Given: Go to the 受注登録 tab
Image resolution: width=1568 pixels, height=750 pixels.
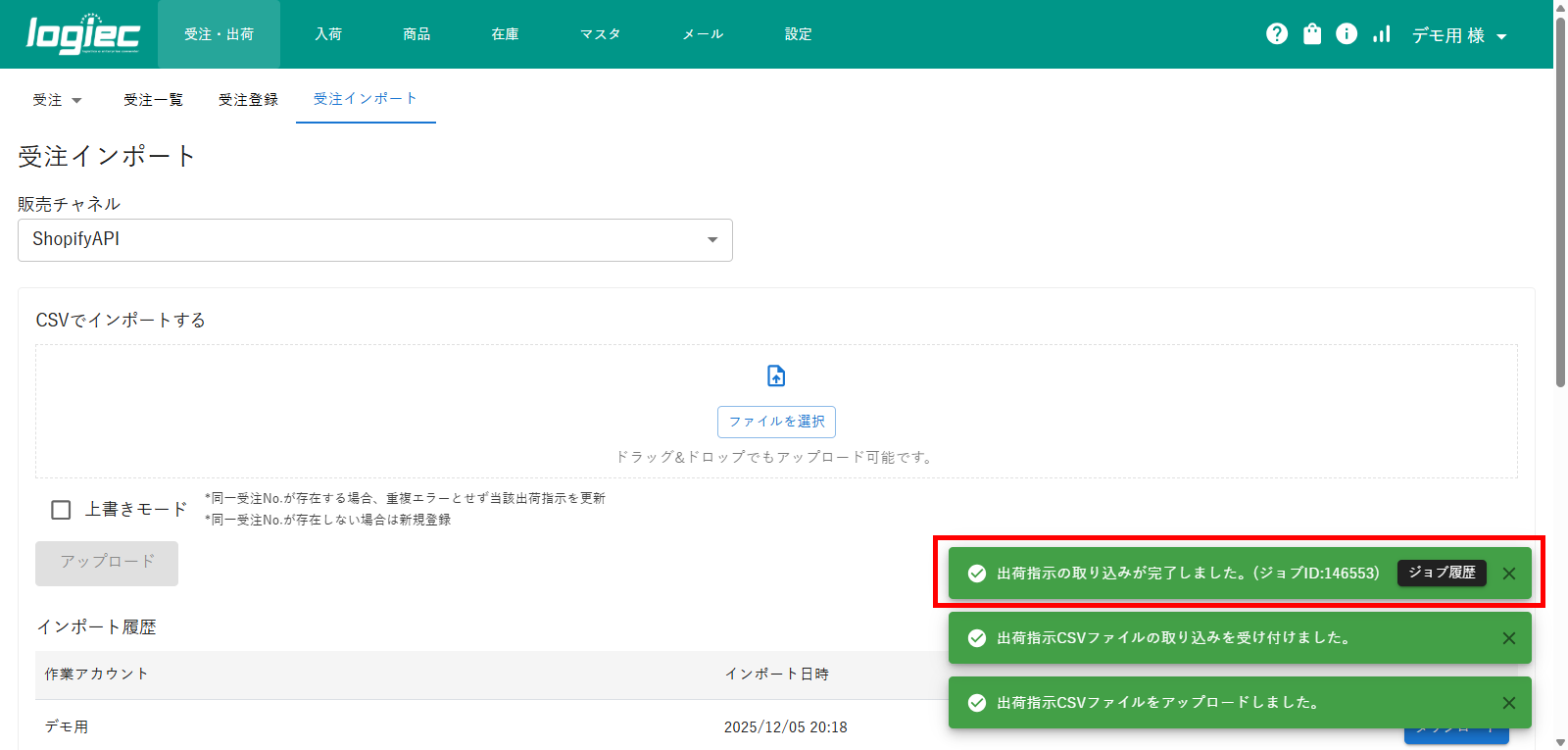Looking at the screenshot, I should [248, 100].
